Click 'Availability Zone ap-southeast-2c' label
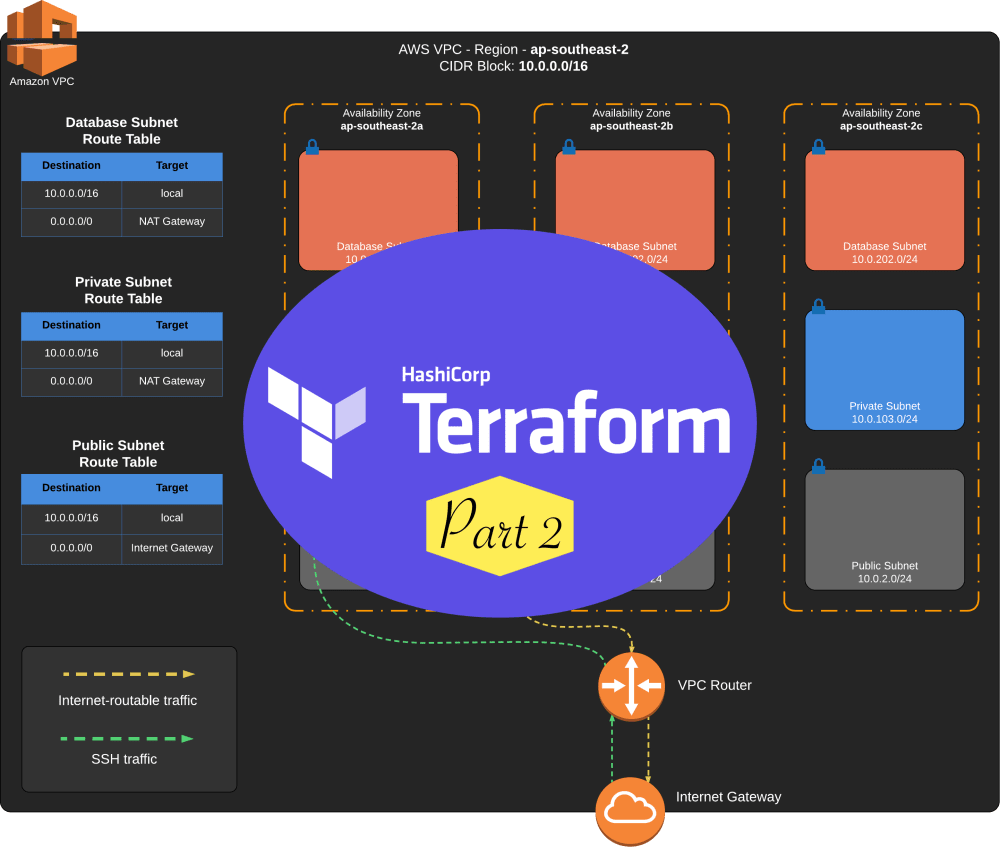 (881, 119)
